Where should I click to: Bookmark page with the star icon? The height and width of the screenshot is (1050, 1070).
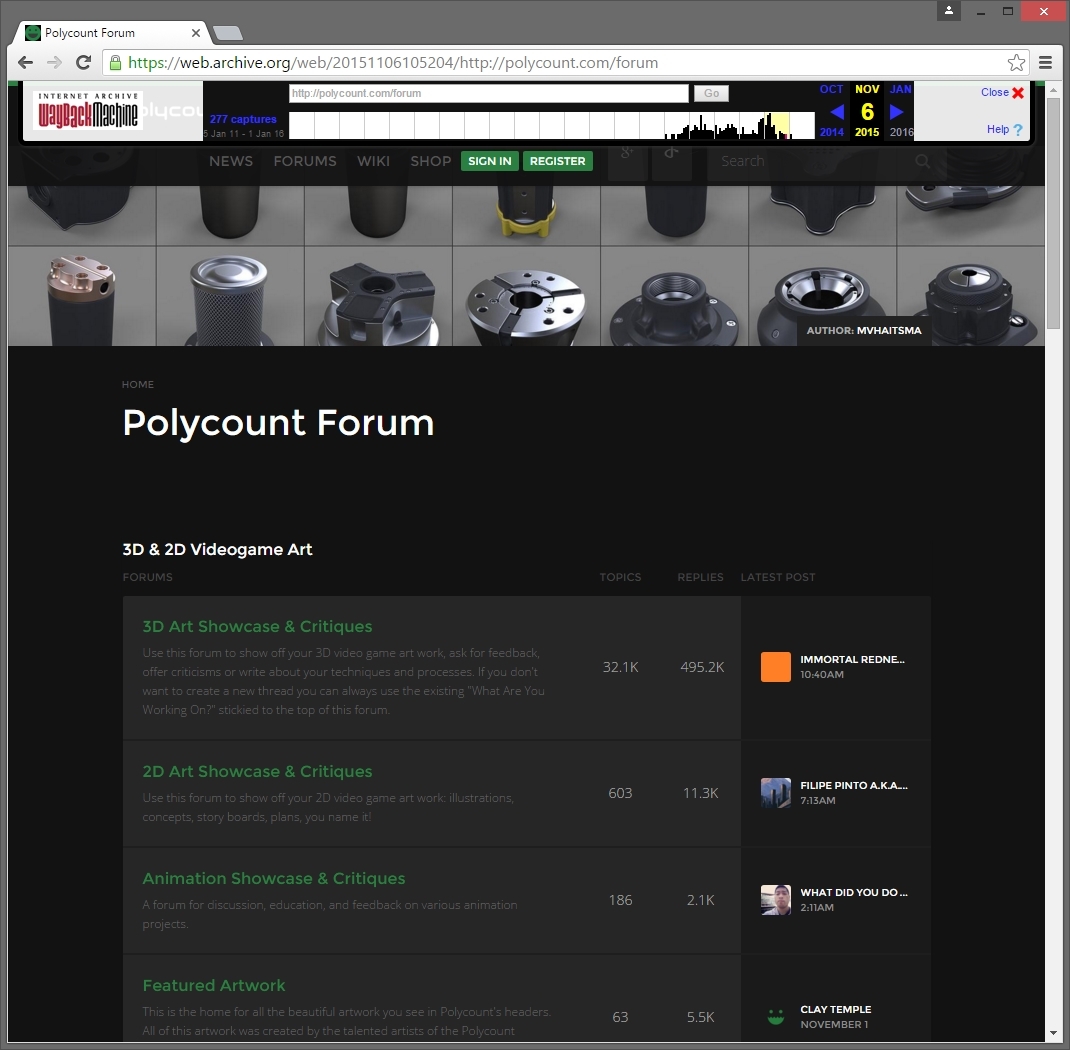(1016, 63)
